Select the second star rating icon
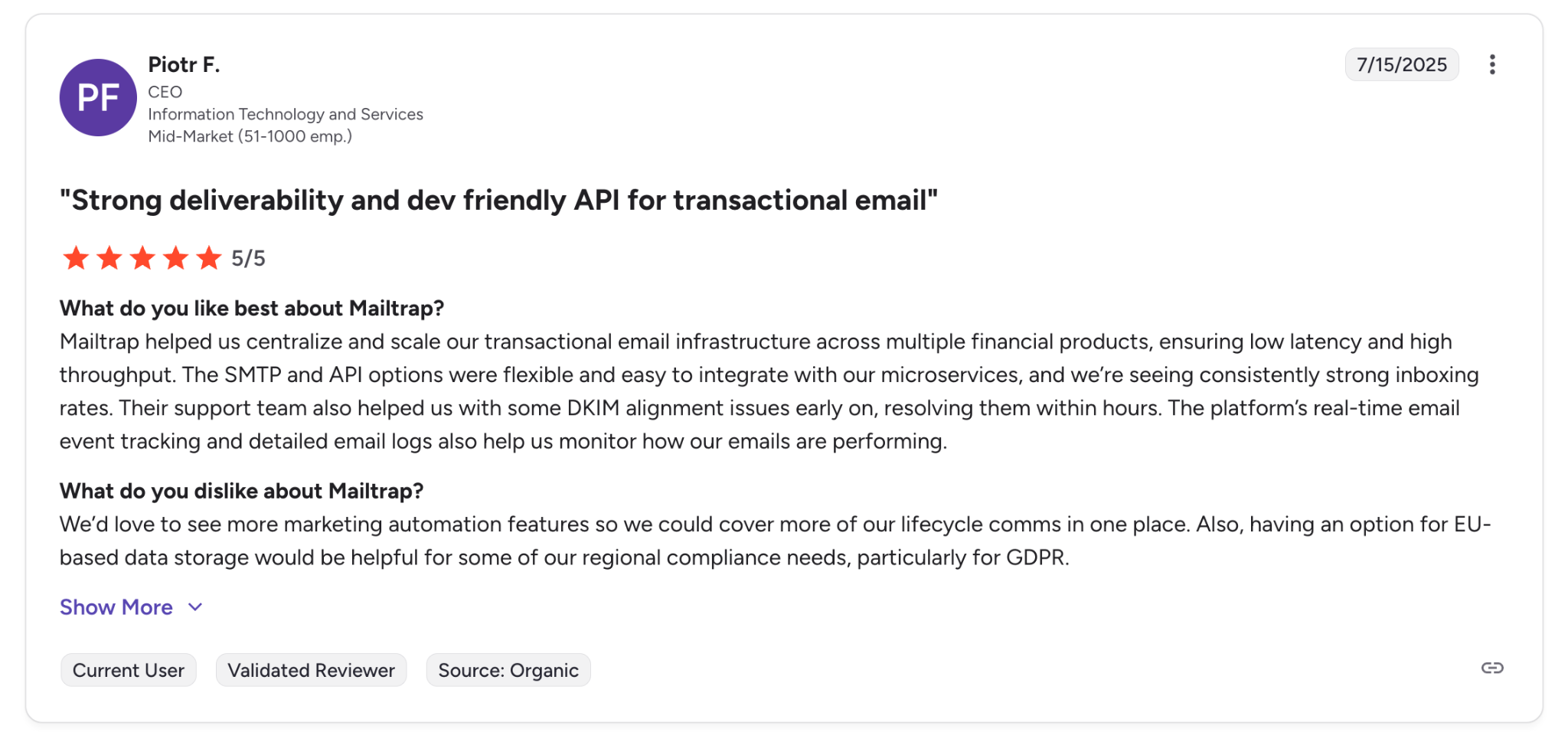 [108, 258]
